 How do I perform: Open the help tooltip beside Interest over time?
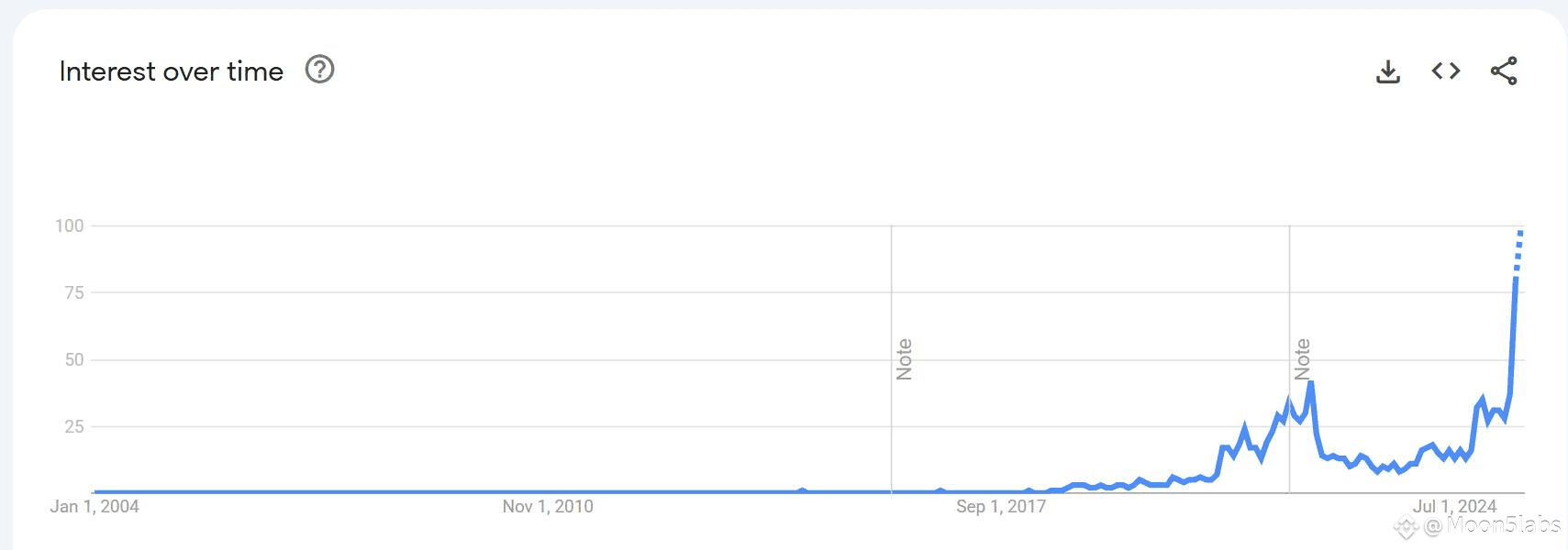319,70
